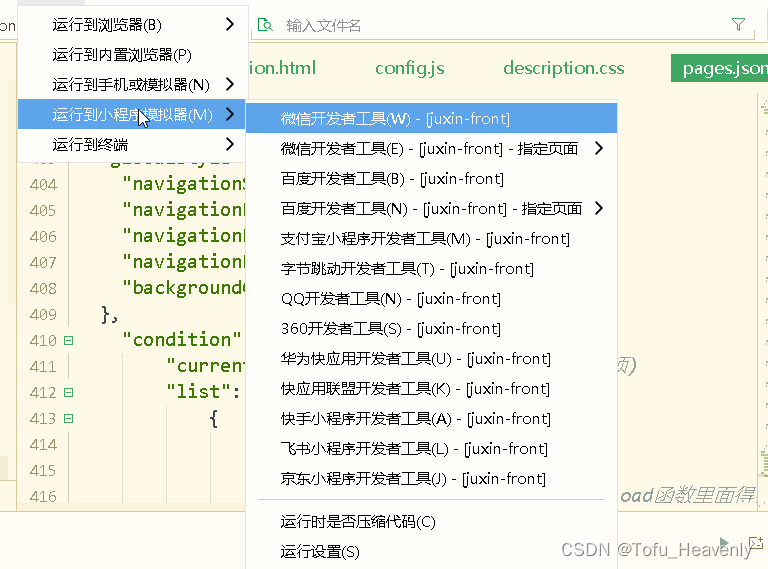Expand arrow of 微信开发者工具(E) 指定页面
The width and height of the screenshot is (768, 569).
click(x=599, y=148)
